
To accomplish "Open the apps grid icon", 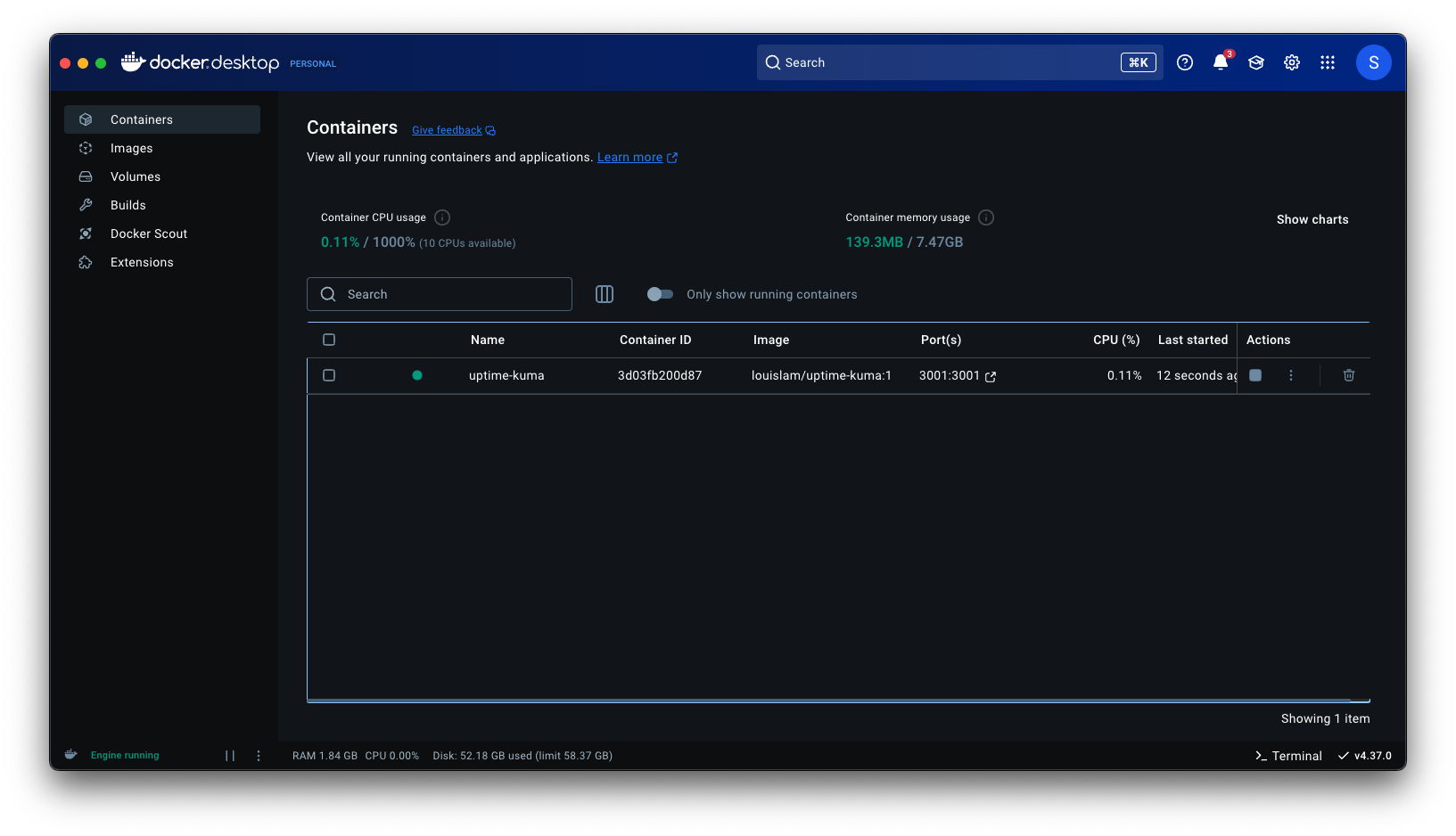I will (x=1328, y=62).
